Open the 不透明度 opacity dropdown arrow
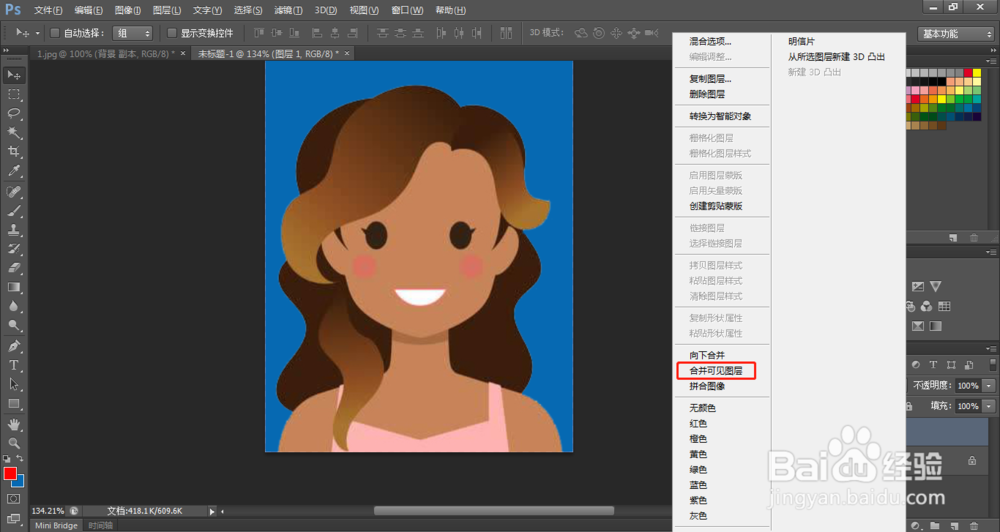 click(x=989, y=385)
